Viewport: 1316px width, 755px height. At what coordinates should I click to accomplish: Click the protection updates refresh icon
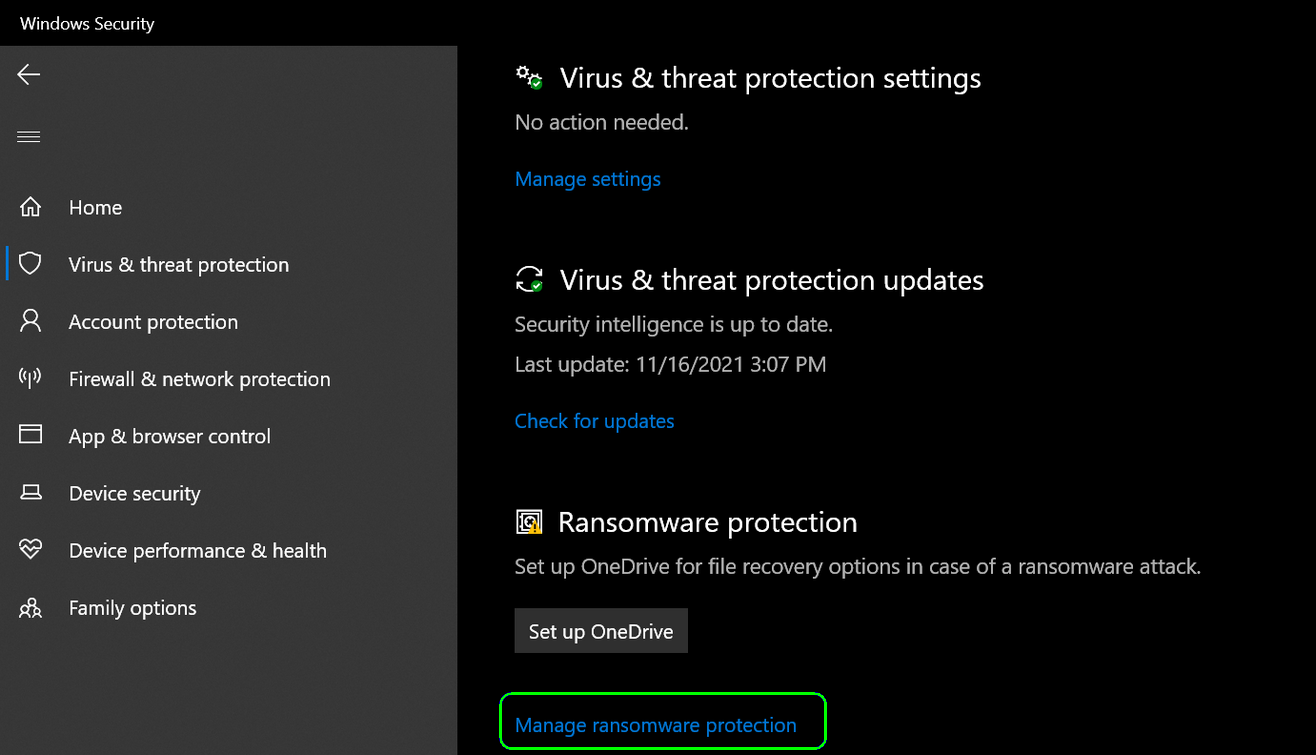528,280
